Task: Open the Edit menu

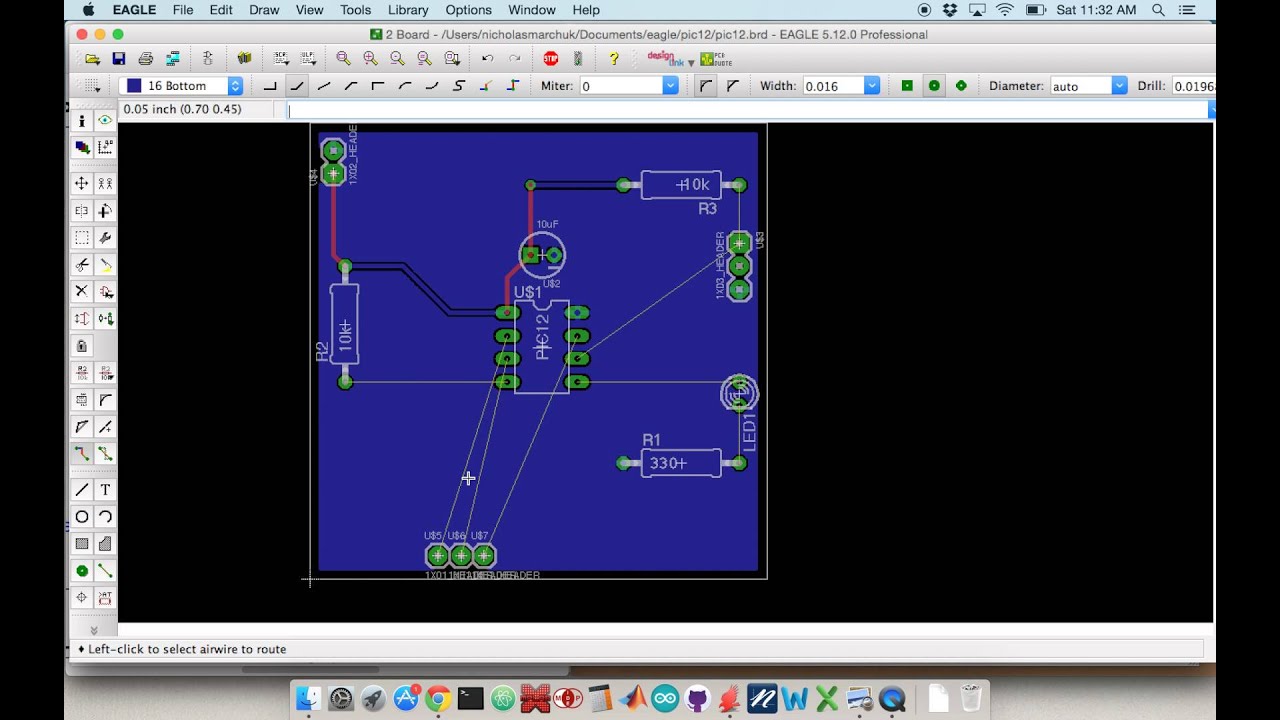Action: click(x=221, y=10)
